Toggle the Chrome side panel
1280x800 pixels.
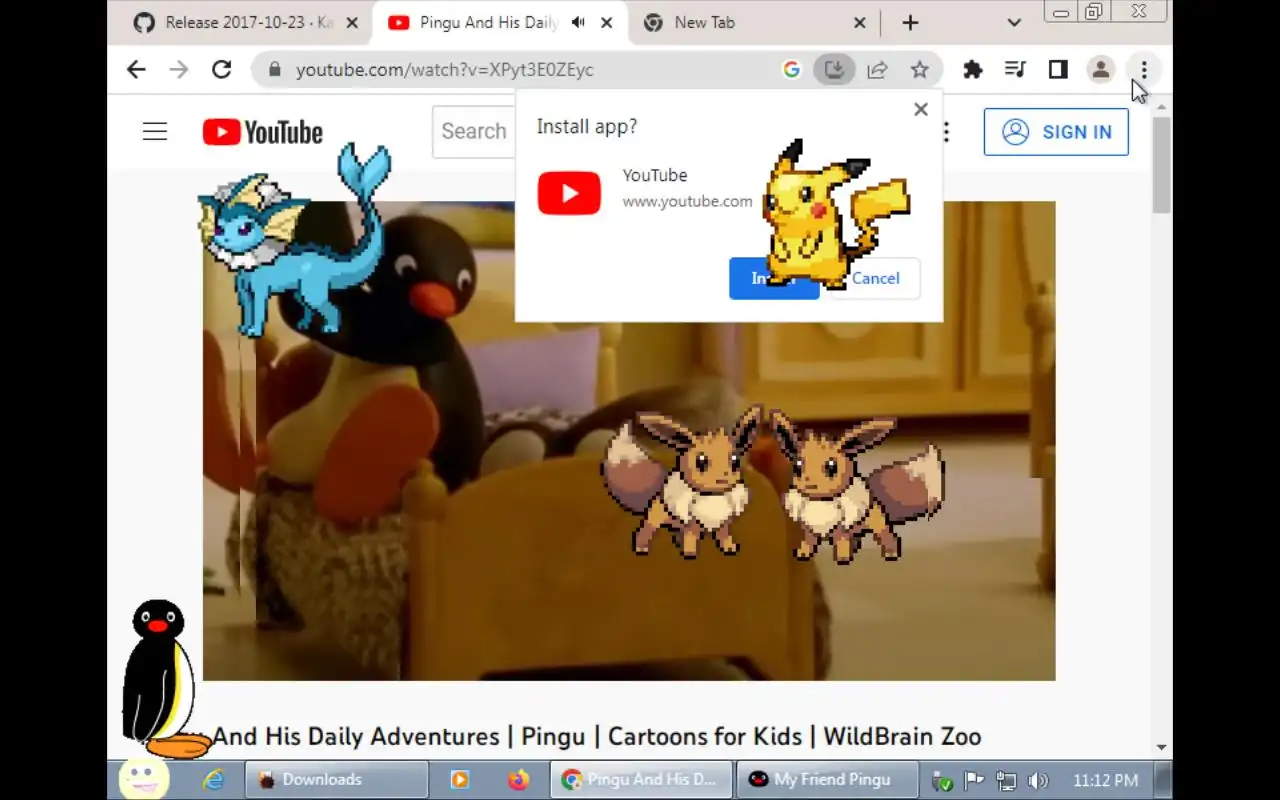click(1058, 69)
